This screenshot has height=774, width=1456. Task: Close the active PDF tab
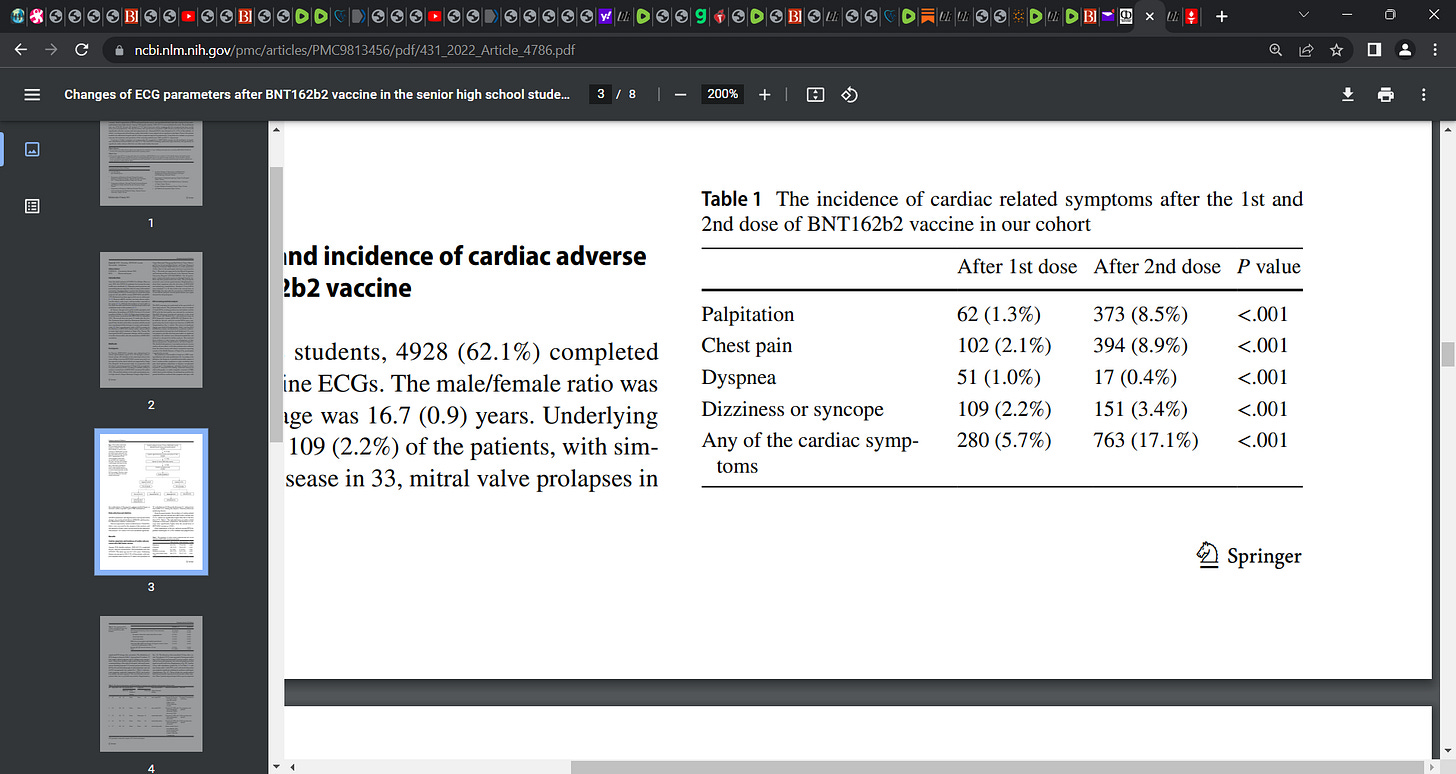point(1149,16)
